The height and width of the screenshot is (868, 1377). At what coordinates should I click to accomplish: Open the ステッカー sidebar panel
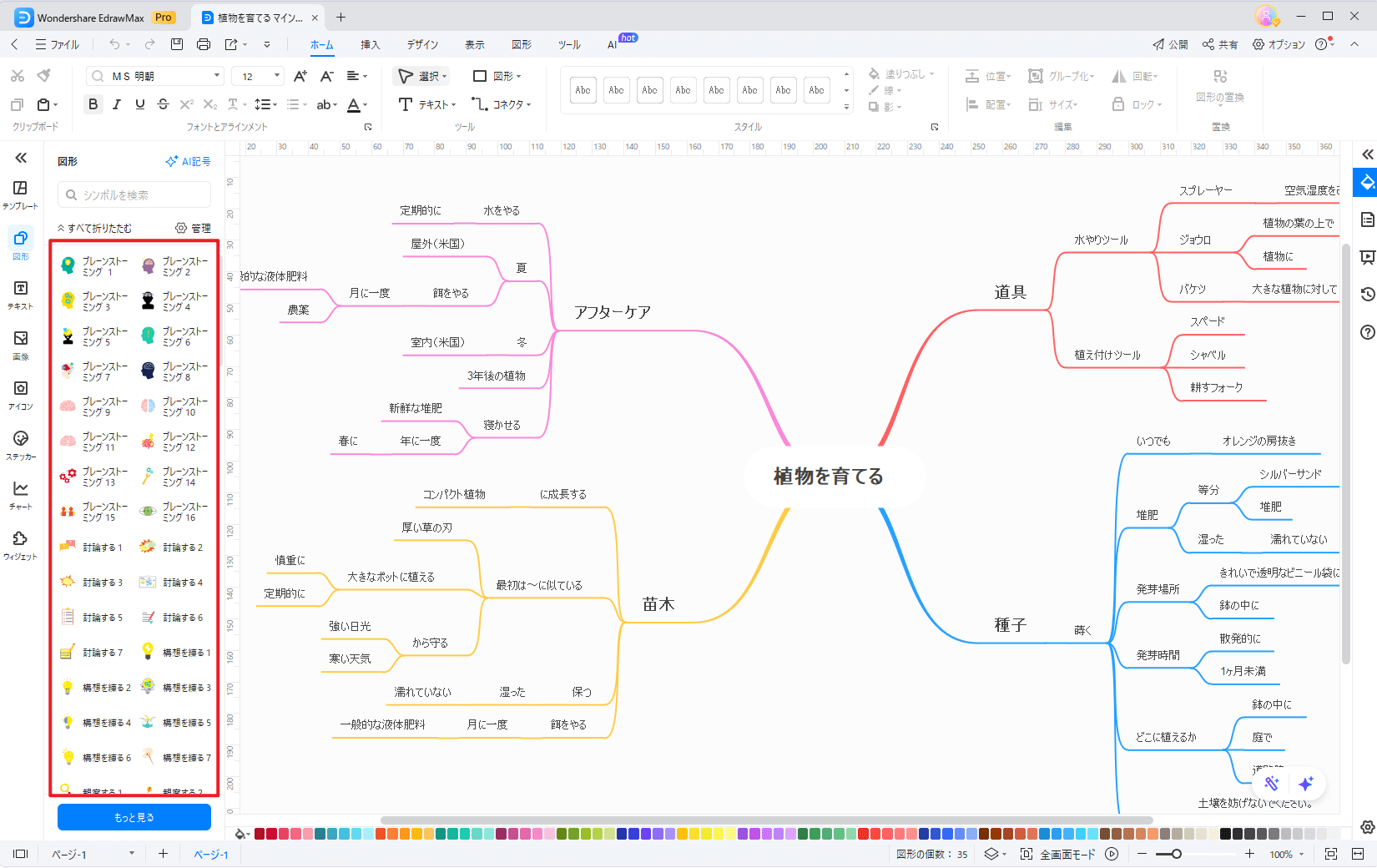click(x=21, y=445)
